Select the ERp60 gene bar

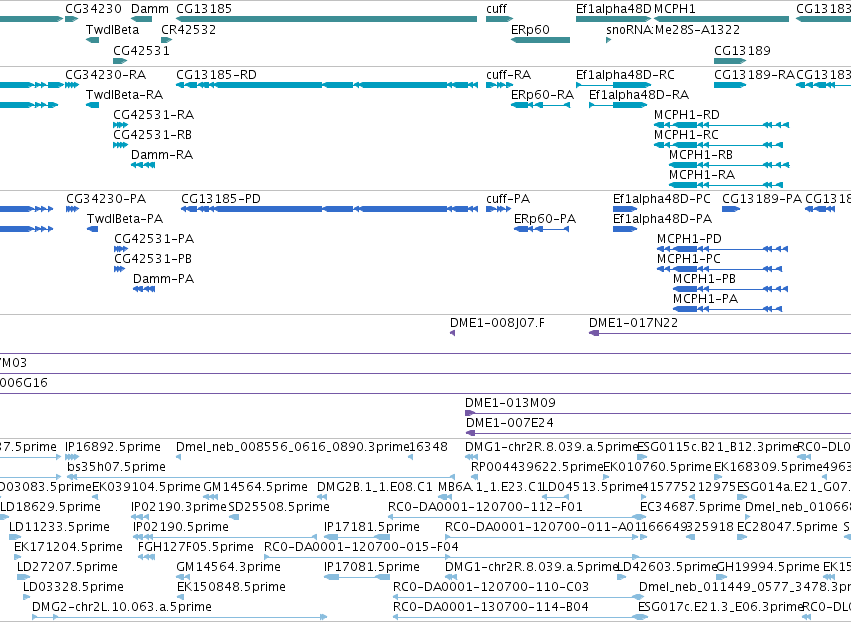541,40
